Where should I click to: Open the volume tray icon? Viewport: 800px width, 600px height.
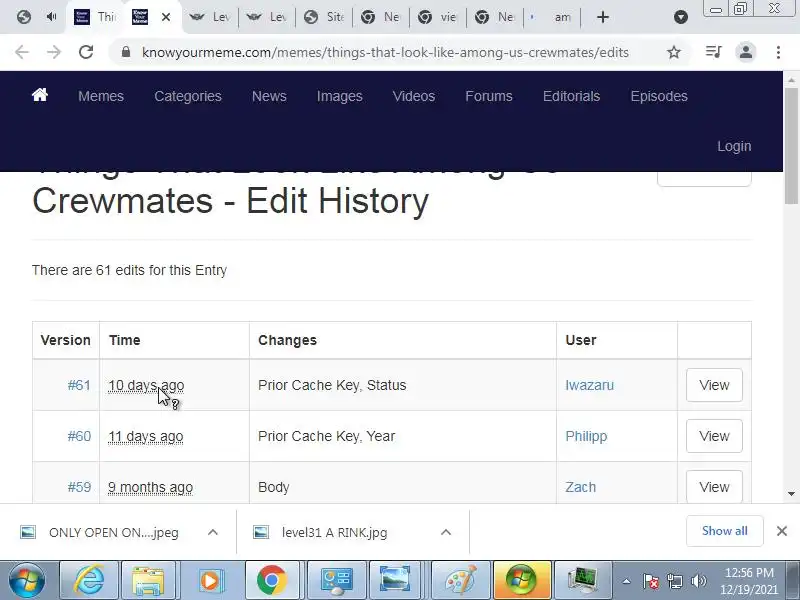click(698, 581)
